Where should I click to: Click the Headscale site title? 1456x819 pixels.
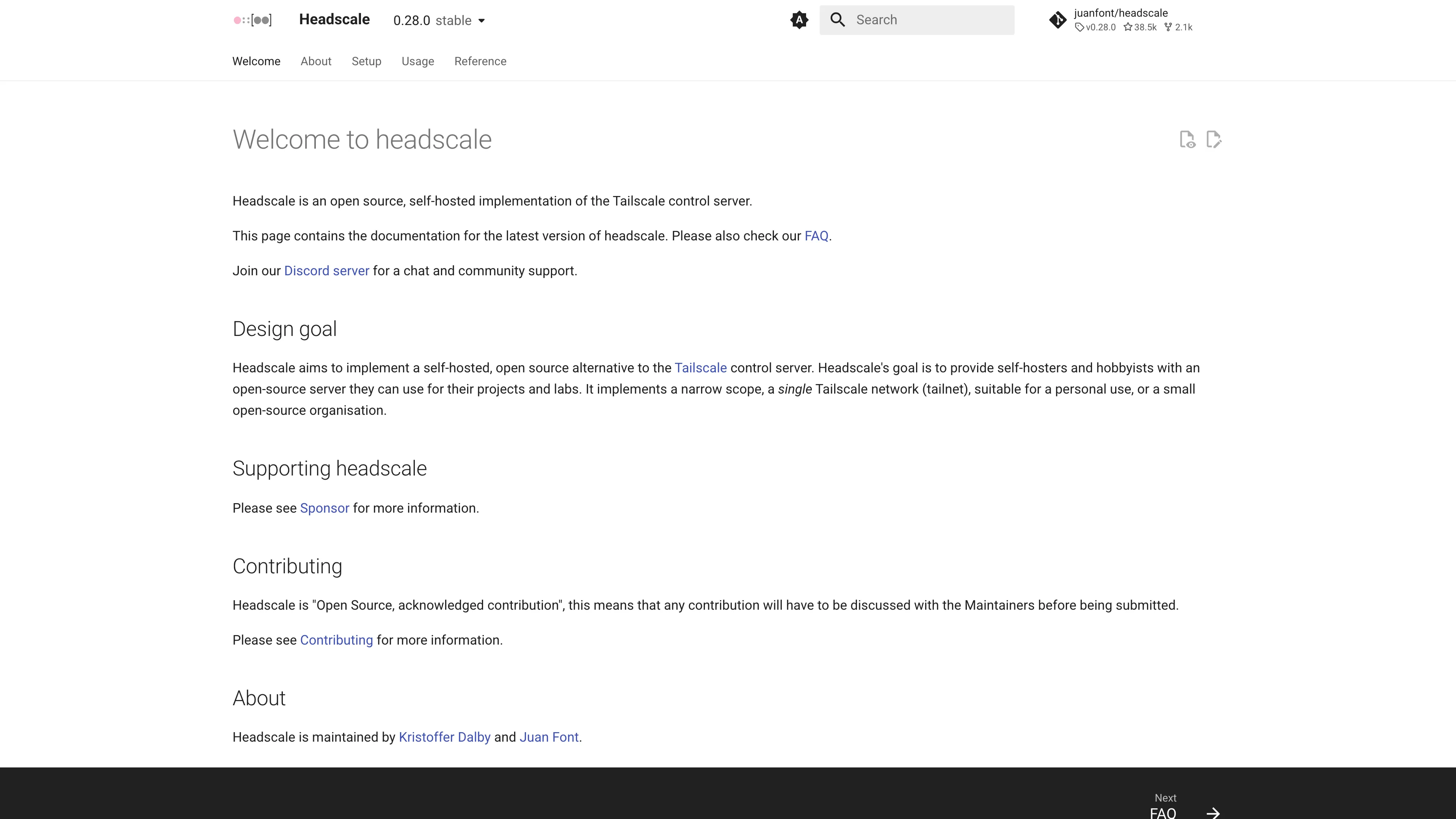click(x=334, y=19)
